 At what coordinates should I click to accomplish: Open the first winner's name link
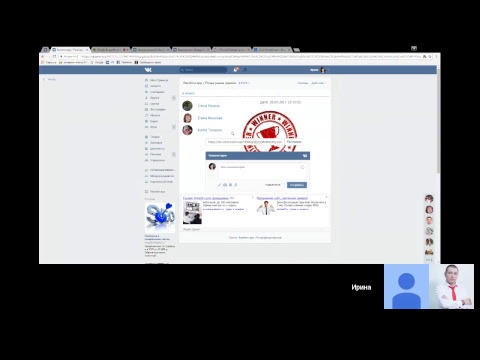click(209, 106)
